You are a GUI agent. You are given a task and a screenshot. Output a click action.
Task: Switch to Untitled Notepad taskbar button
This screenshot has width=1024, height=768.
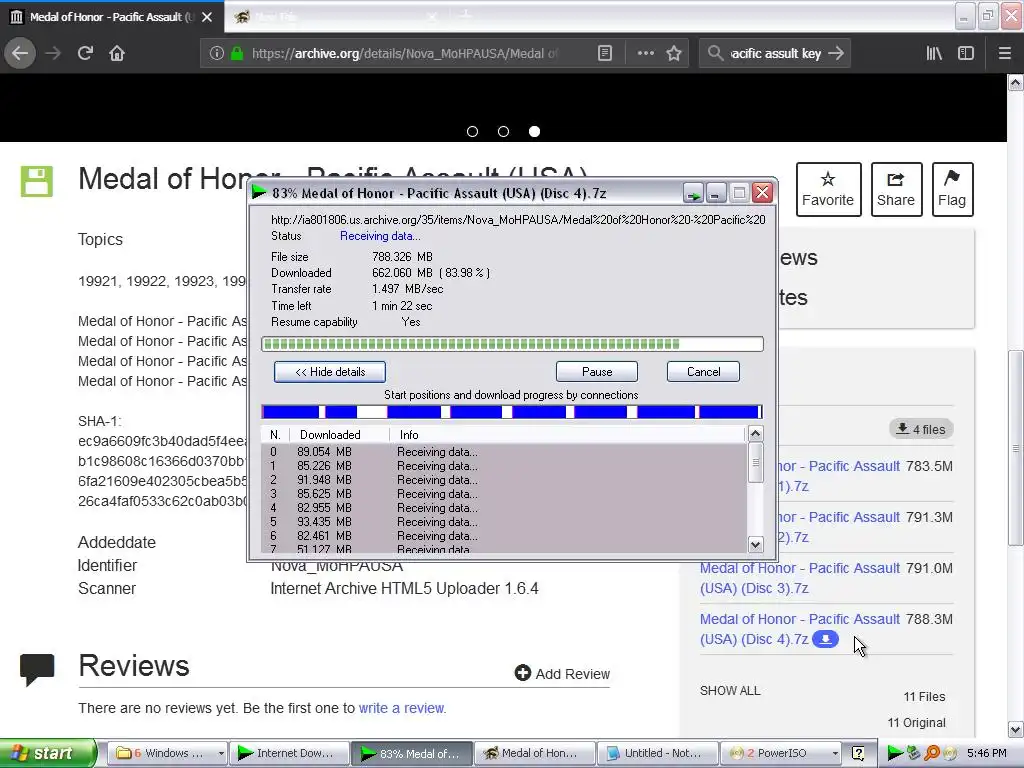coord(658,753)
